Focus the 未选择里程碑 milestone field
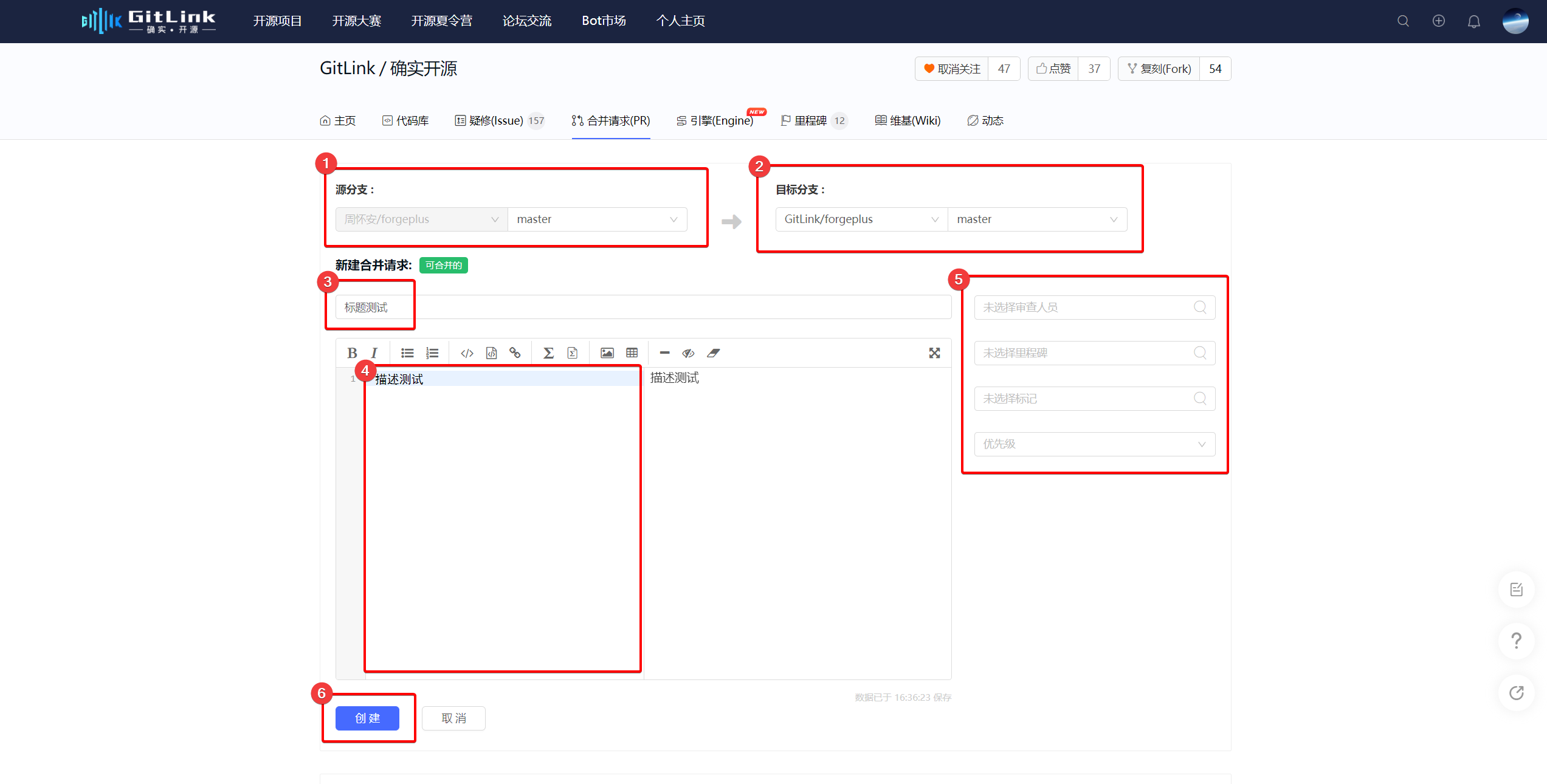This screenshot has height=784, width=1547. click(x=1095, y=353)
